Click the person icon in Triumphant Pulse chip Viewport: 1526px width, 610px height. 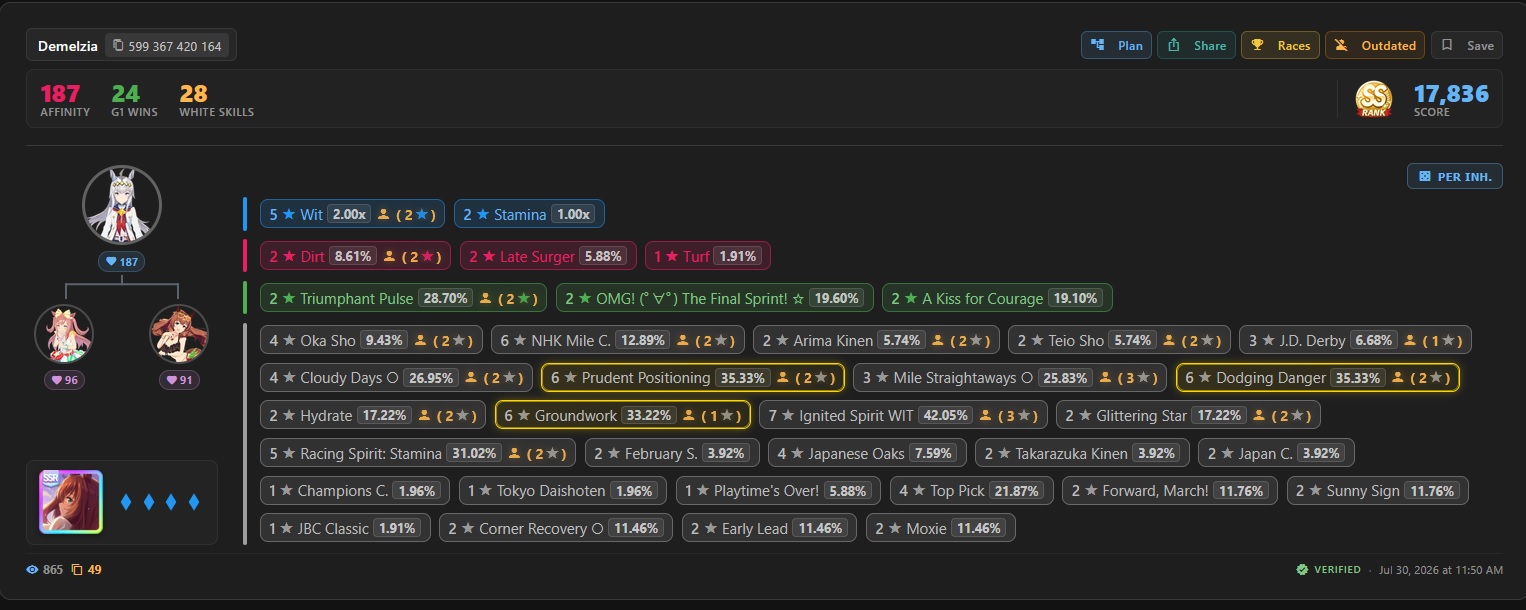pyautogui.click(x=485, y=298)
